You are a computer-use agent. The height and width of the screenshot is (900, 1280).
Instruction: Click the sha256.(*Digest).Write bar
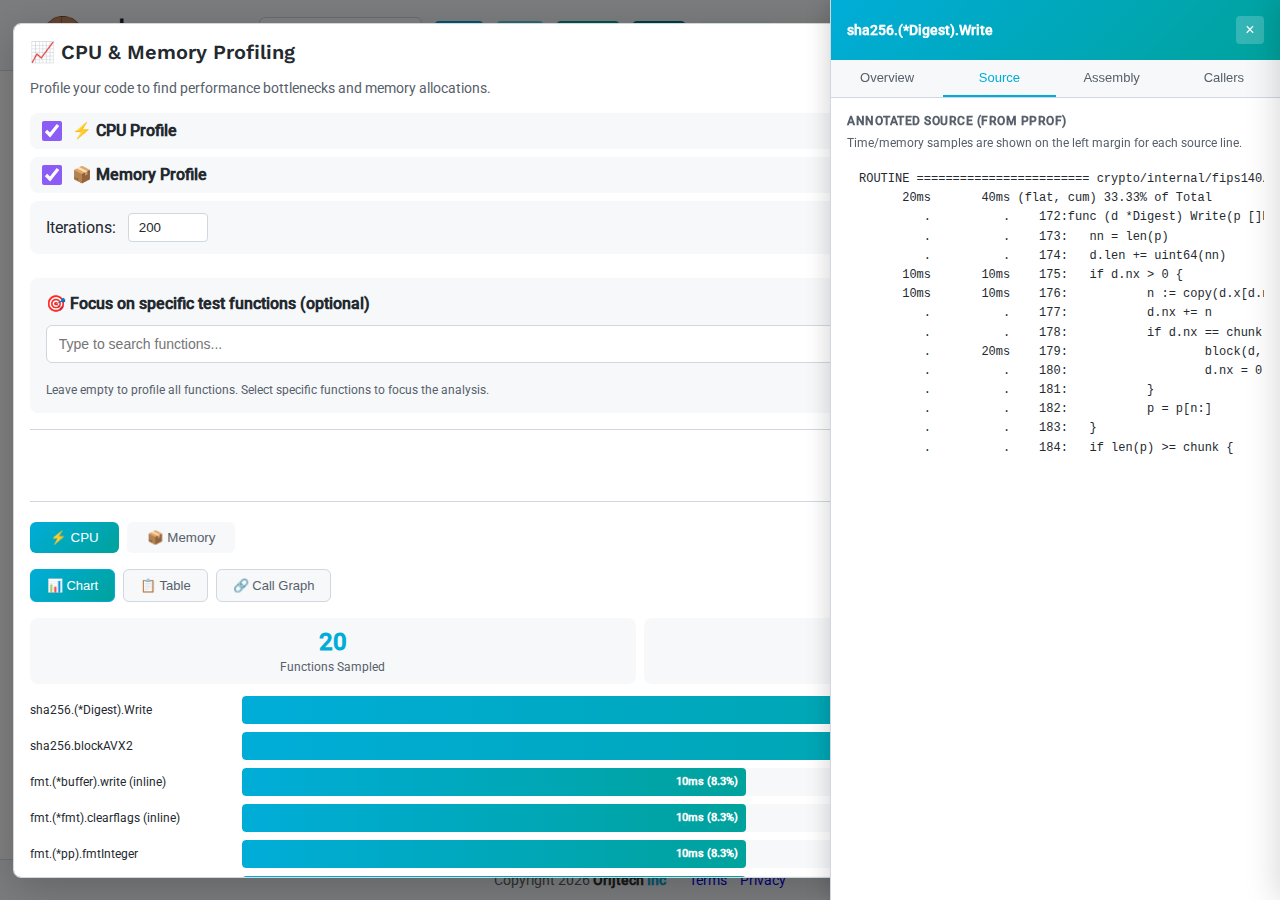coord(536,710)
